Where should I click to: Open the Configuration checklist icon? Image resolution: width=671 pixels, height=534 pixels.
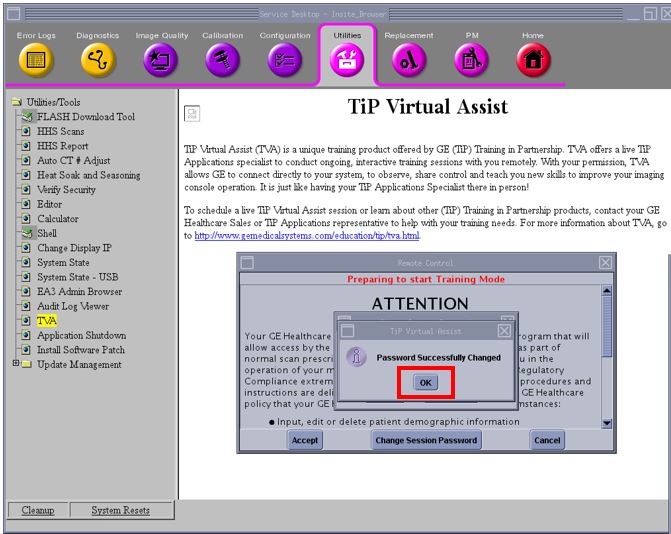point(284,61)
